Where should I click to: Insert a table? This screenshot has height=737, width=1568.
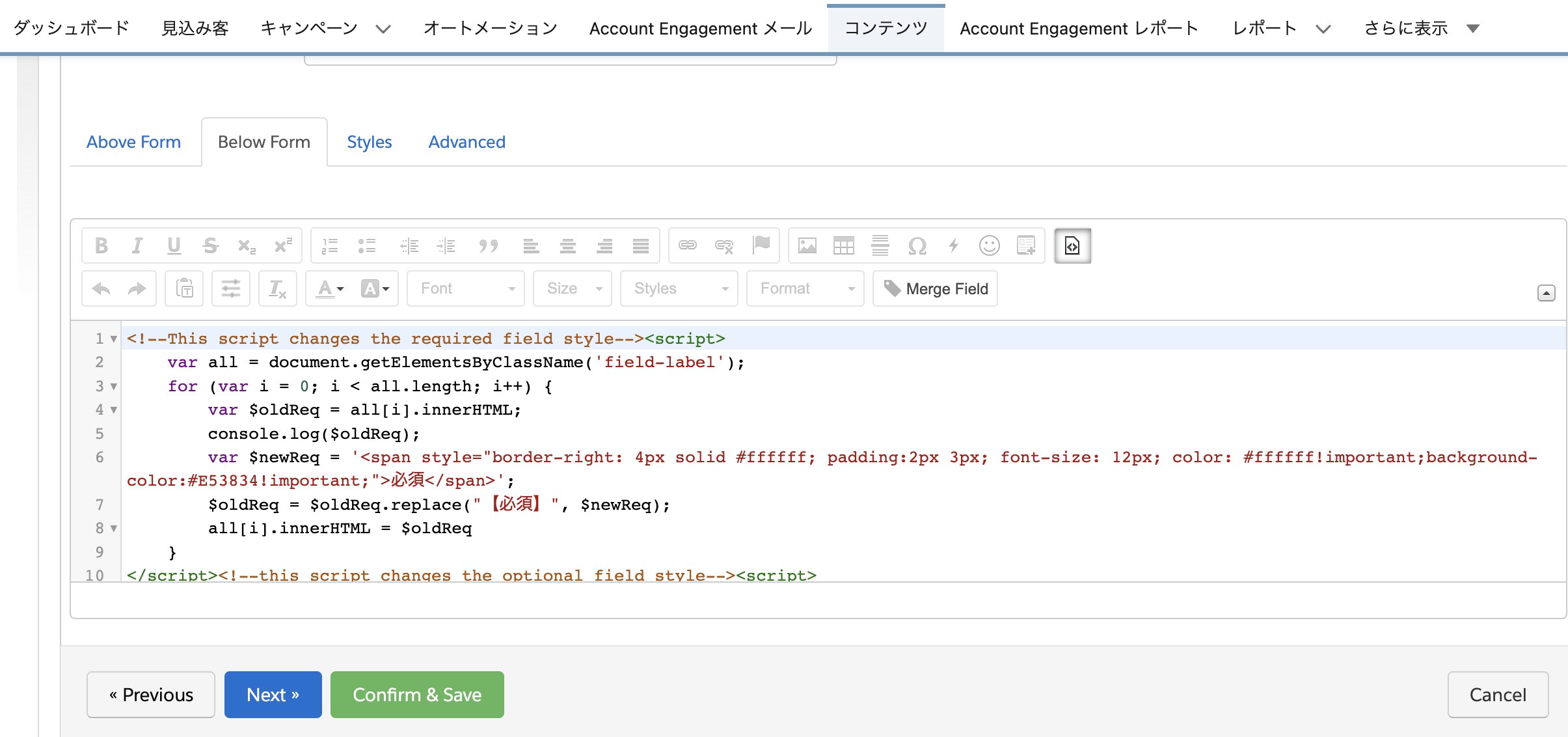click(x=844, y=245)
